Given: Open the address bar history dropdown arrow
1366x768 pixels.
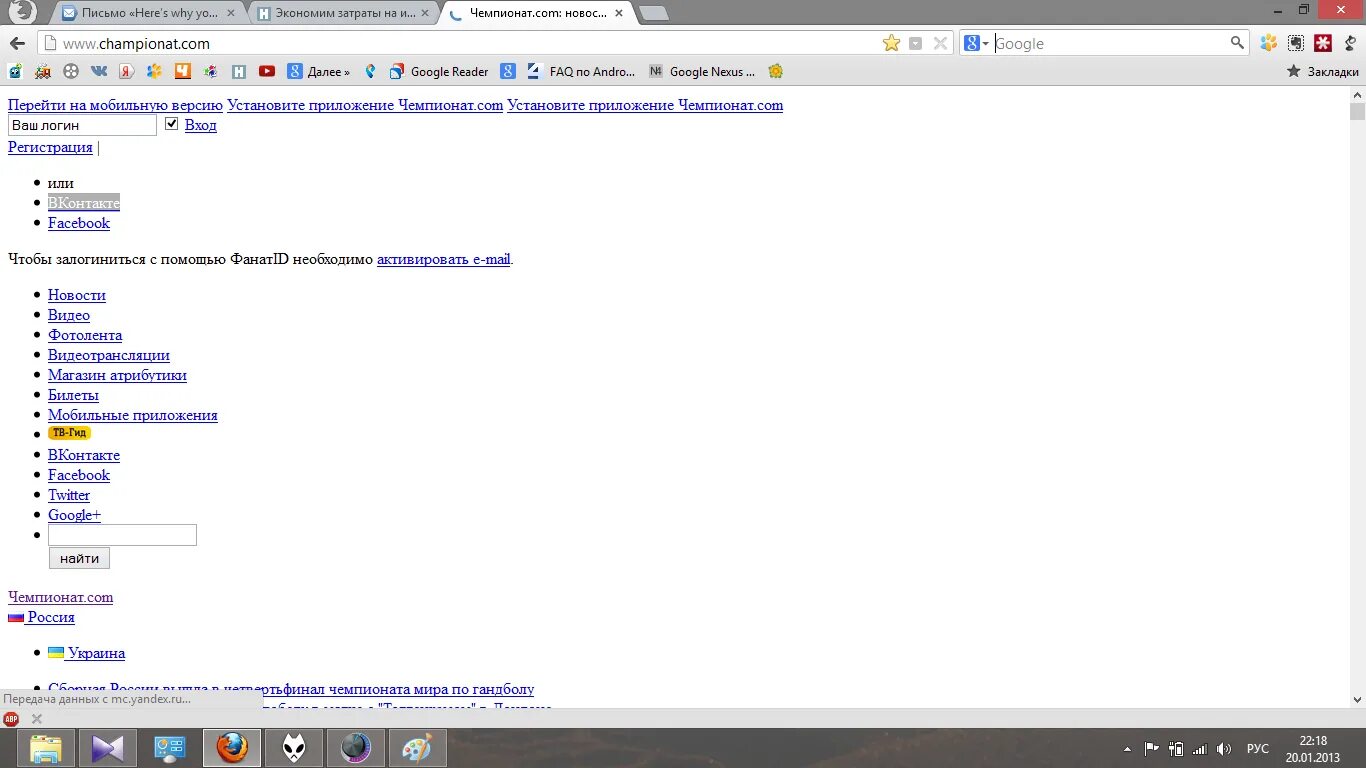Looking at the screenshot, I should [916, 43].
